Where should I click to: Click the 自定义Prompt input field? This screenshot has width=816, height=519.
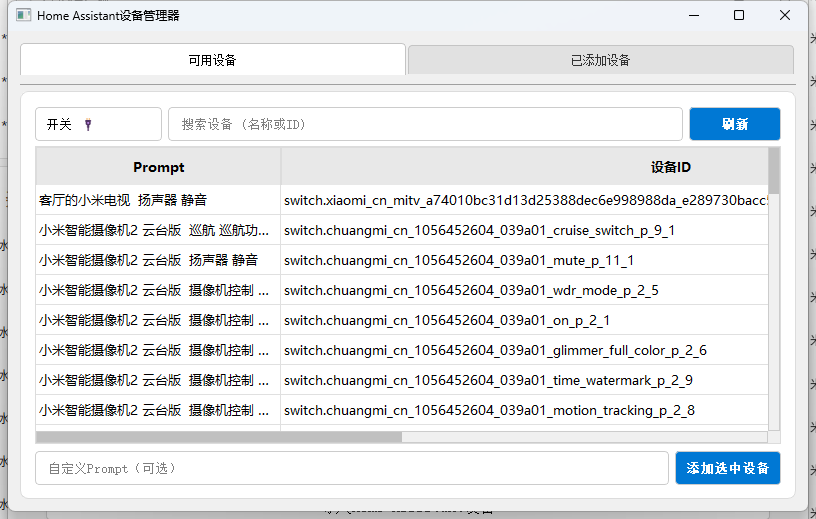click(351, 468)
